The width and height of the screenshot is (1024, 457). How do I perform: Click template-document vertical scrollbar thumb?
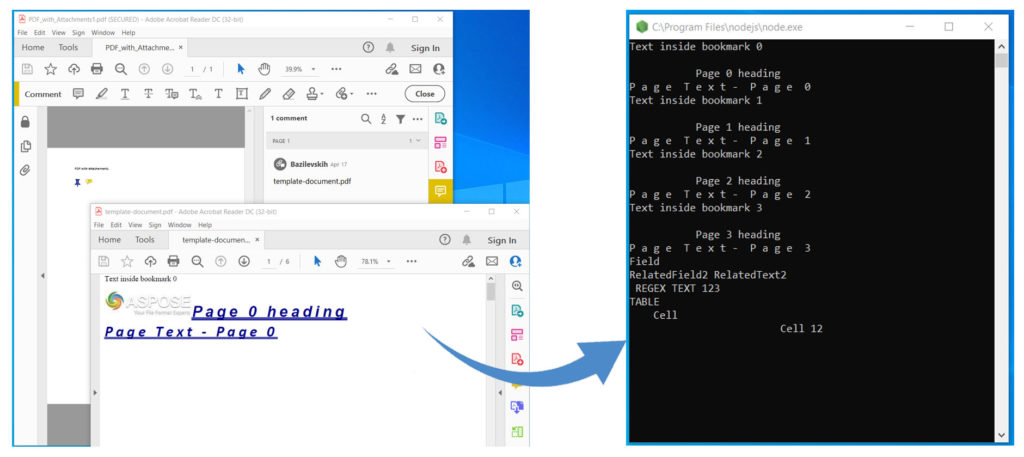pyautogui.click(x=490, y=293)
